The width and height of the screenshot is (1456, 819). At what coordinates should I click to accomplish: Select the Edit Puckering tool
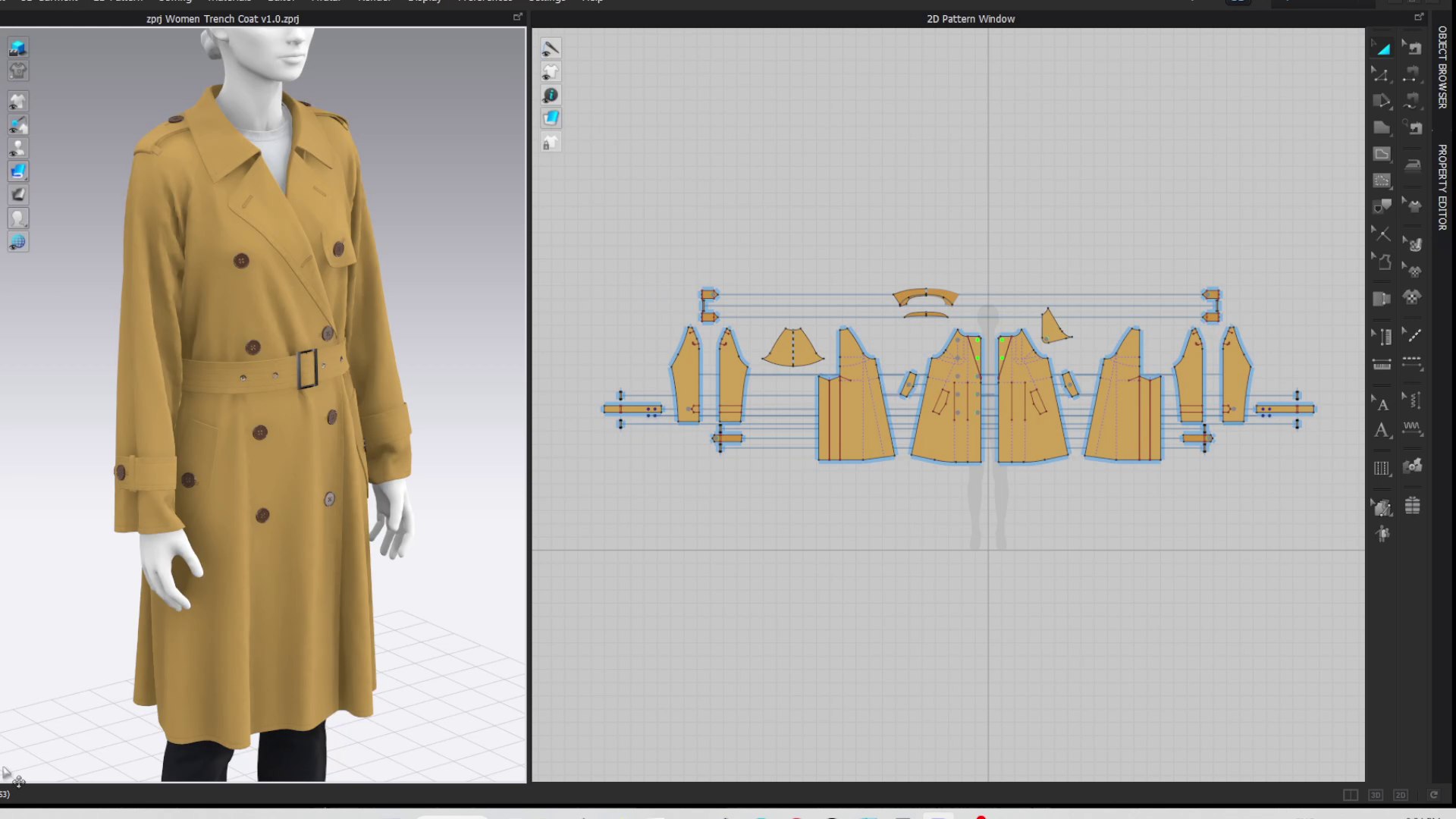click(x=1412, y=400)
